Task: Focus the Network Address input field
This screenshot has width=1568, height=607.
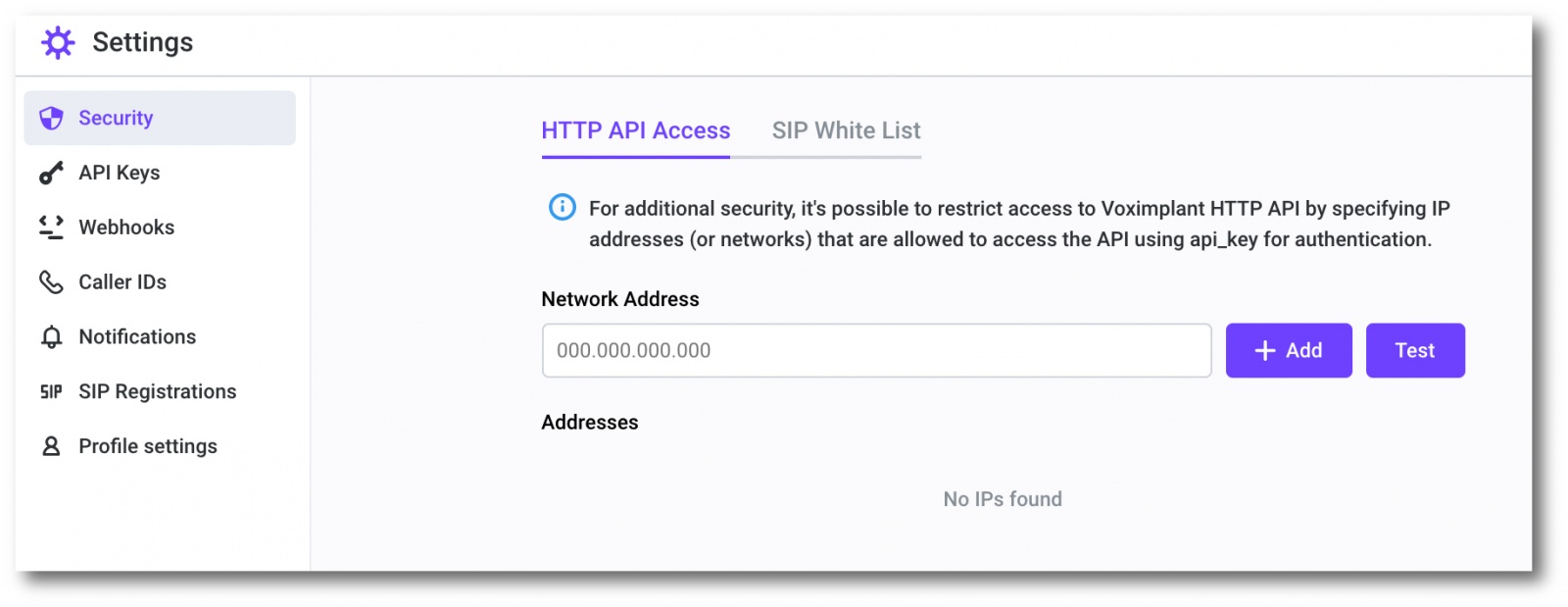Action: pyautogui.click(x=876, y=351)
